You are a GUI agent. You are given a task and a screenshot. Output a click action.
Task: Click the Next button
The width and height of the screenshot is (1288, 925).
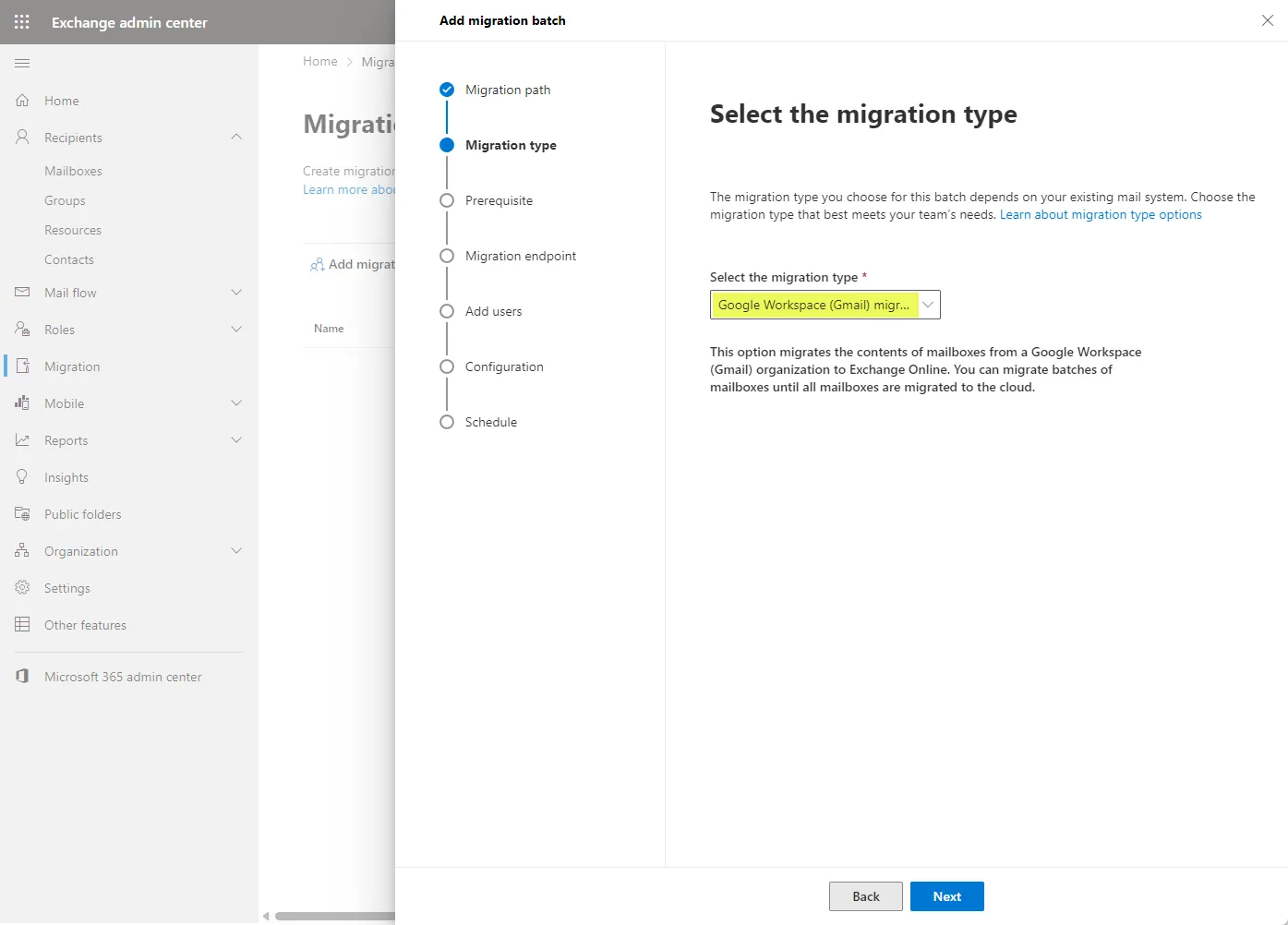(946, 895)
